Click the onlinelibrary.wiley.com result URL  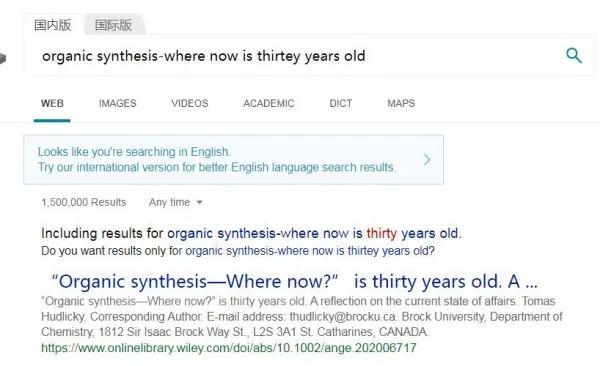point(228,348)
